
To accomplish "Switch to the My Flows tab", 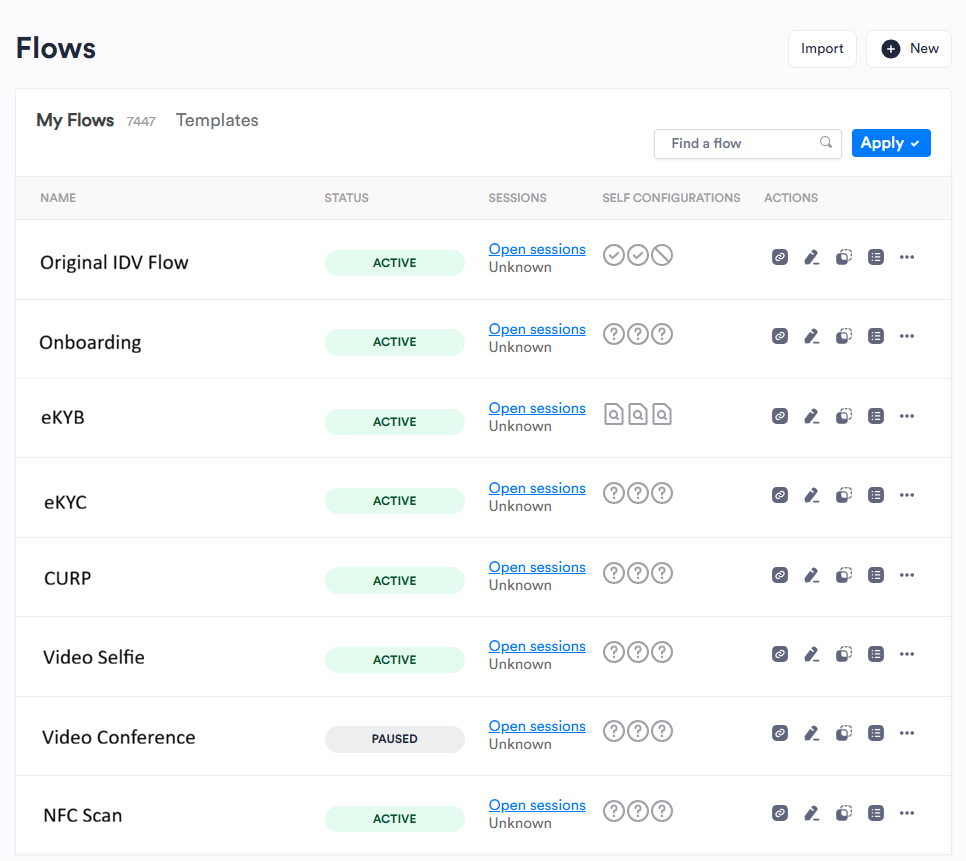I will click(75, 120).
